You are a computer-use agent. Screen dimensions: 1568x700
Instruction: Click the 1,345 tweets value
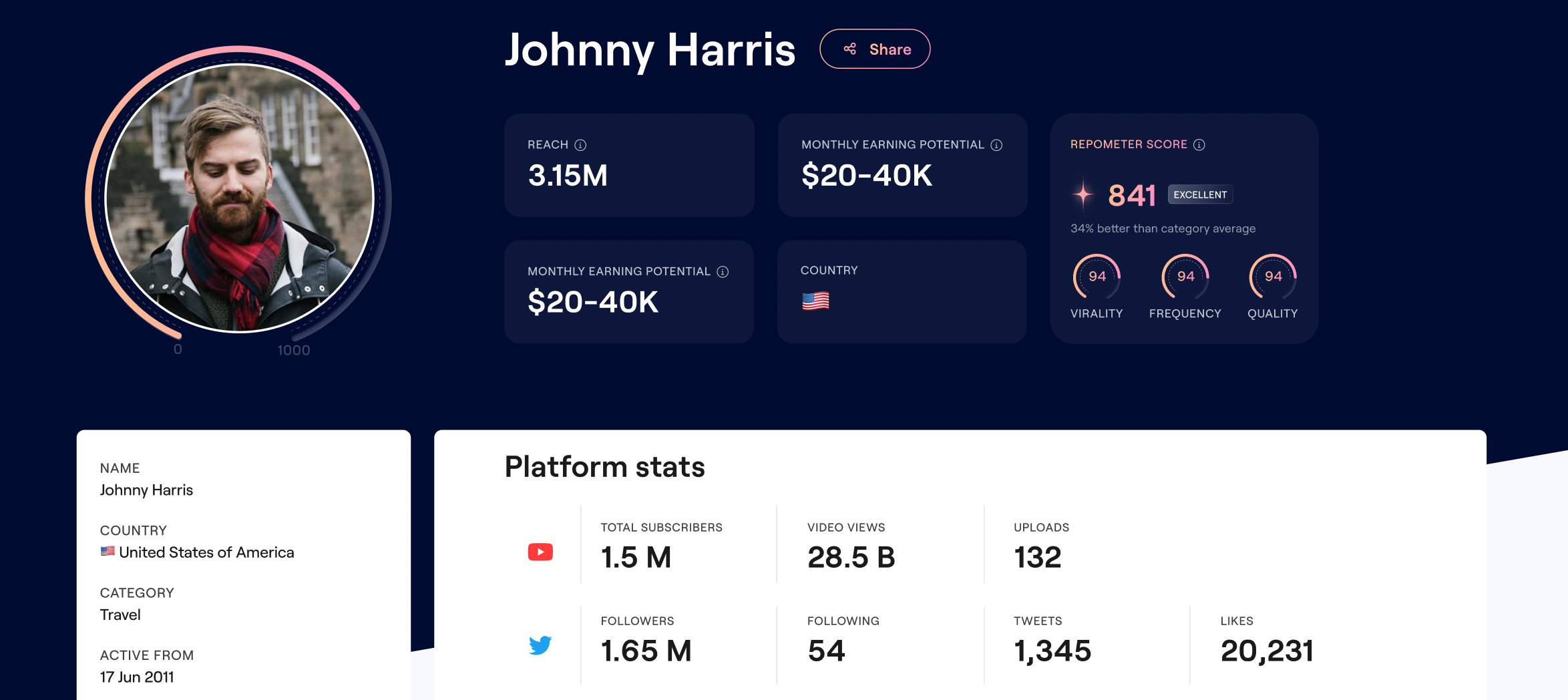tap(1052, 651)
